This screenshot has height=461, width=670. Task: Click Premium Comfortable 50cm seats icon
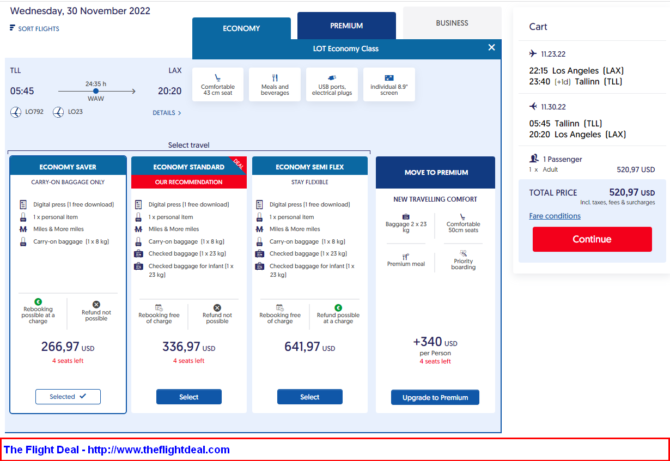pyautogui.click(x=463, y=217)
